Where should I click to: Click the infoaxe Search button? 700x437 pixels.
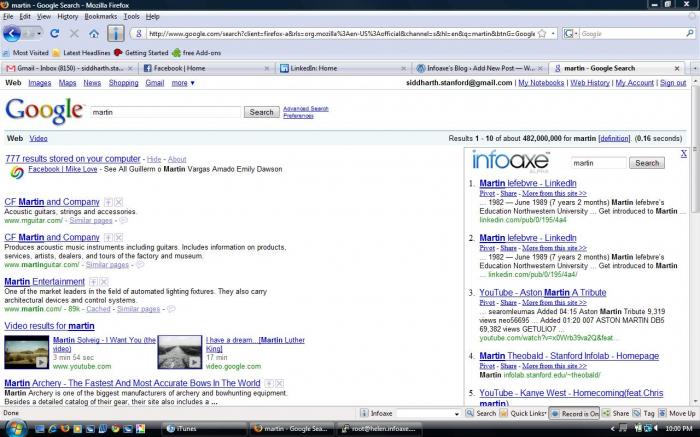click(x=647, y=163)
